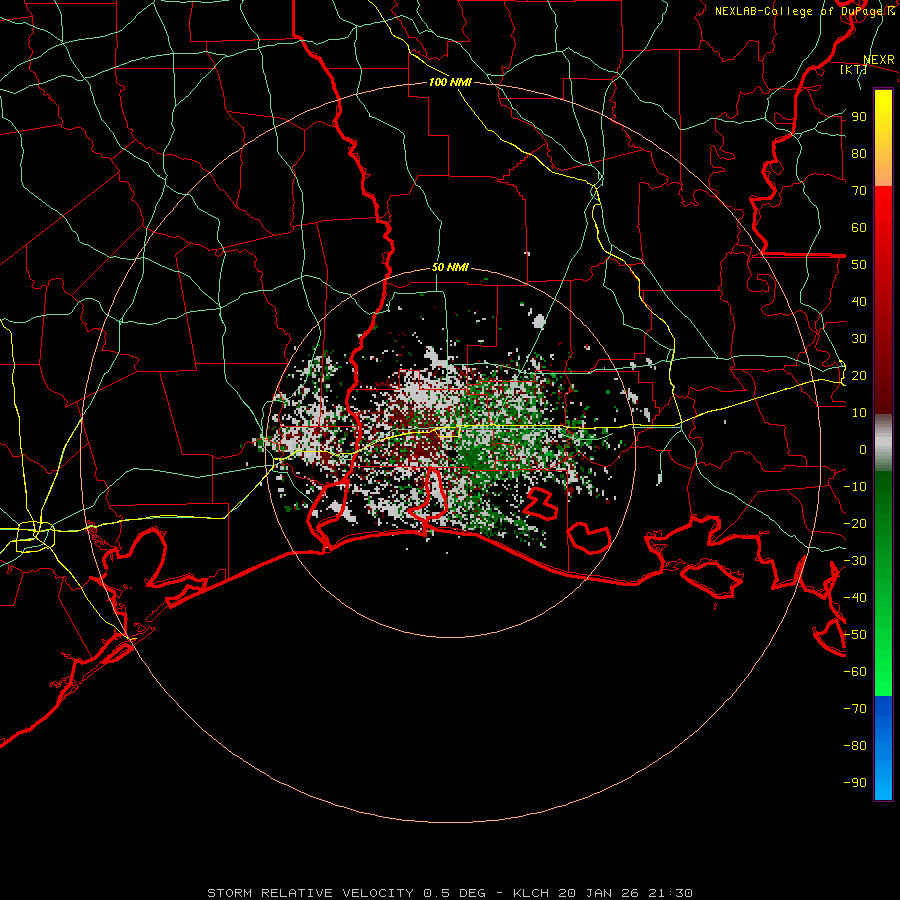
Task: Click the -80 scale value
Action: (x=855, y=746)
